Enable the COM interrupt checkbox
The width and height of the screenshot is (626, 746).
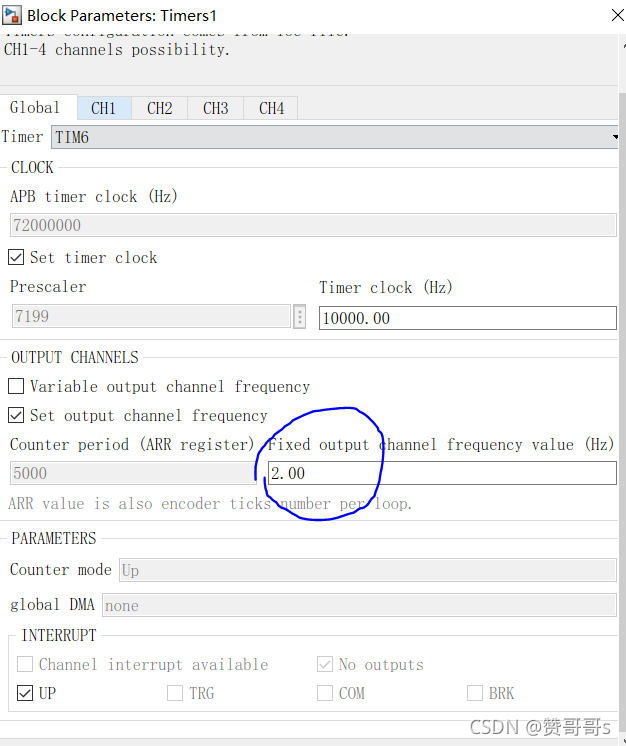[x=325, y=693]
